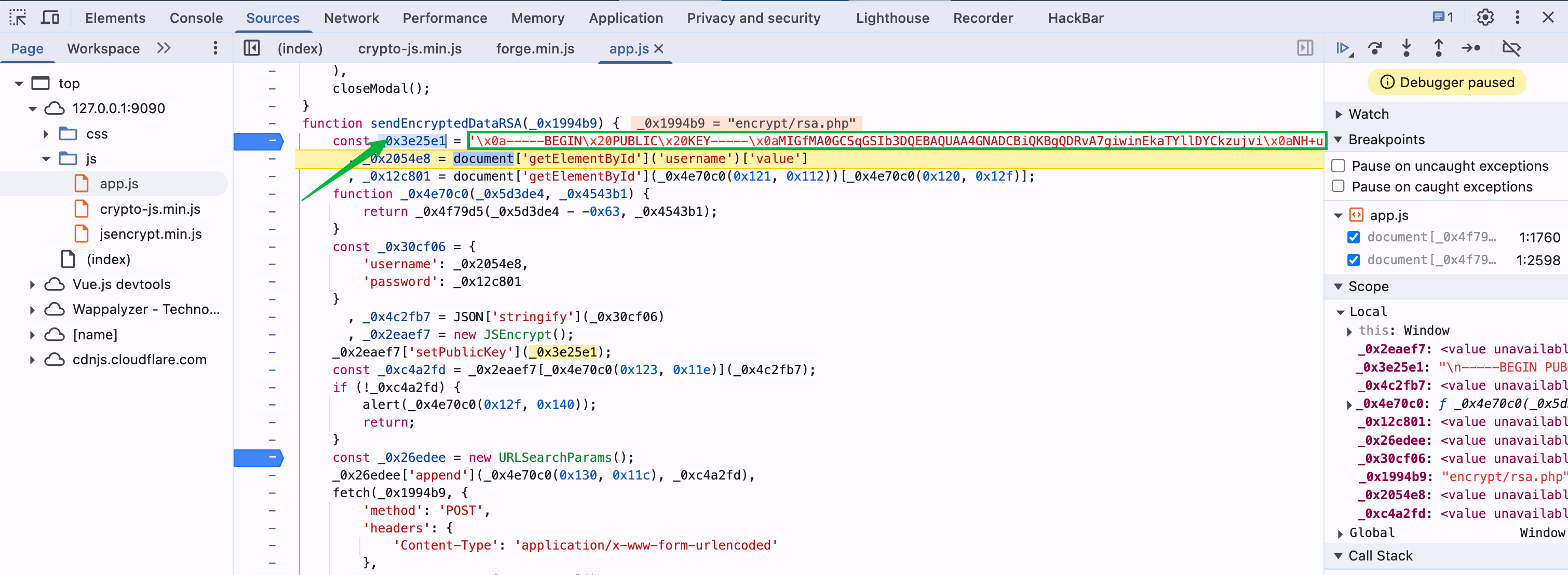The image size is (1568, 575).
Task: Expand cdnjs.cloudflare.com node
Action: click(32, 360)
